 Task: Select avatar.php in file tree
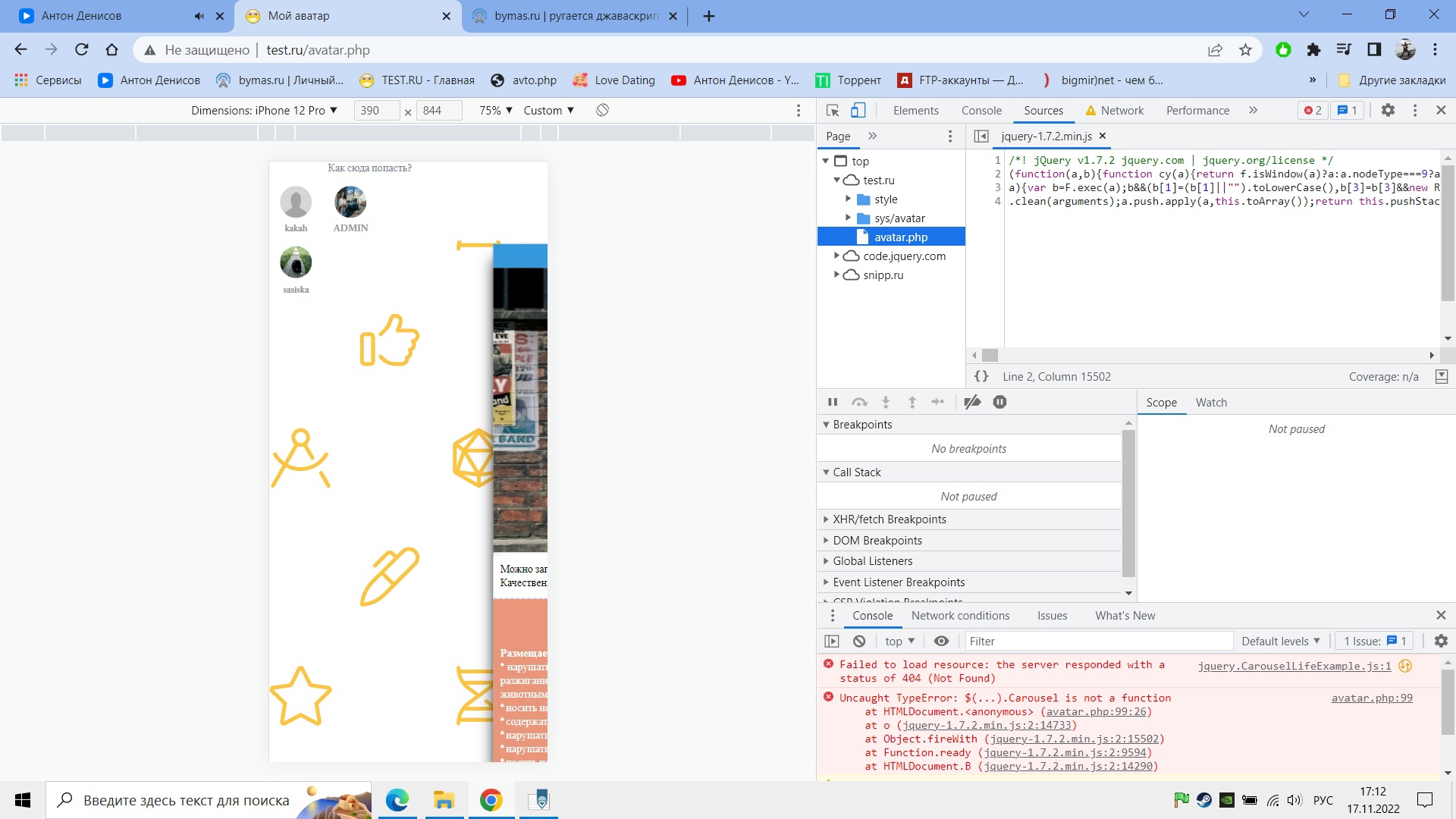(900, 237)
